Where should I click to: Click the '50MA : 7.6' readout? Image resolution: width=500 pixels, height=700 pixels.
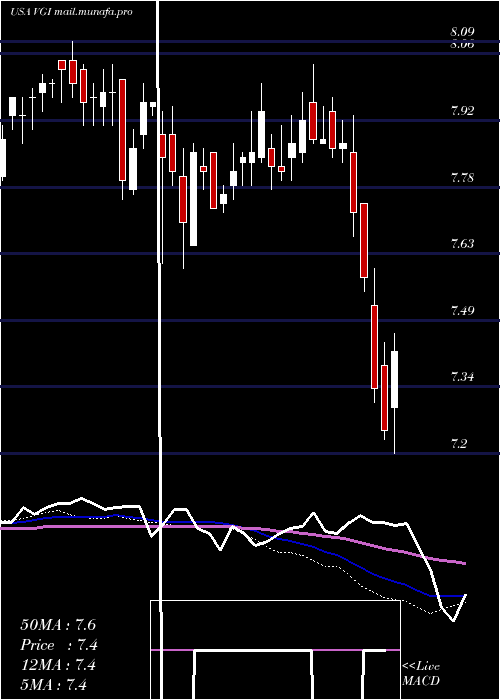pos(58,625)
